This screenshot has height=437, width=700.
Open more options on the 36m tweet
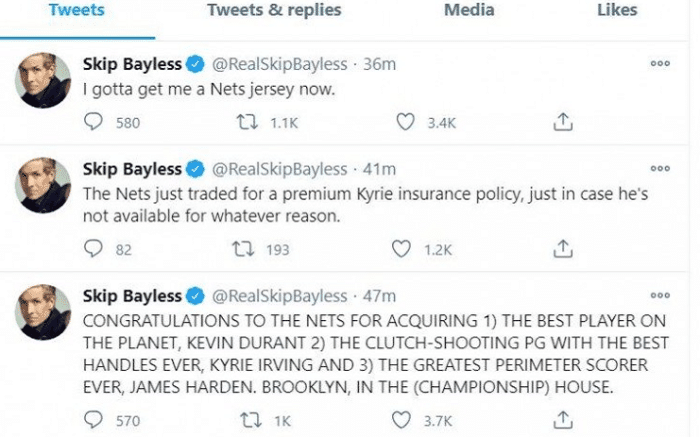[659, 62]
